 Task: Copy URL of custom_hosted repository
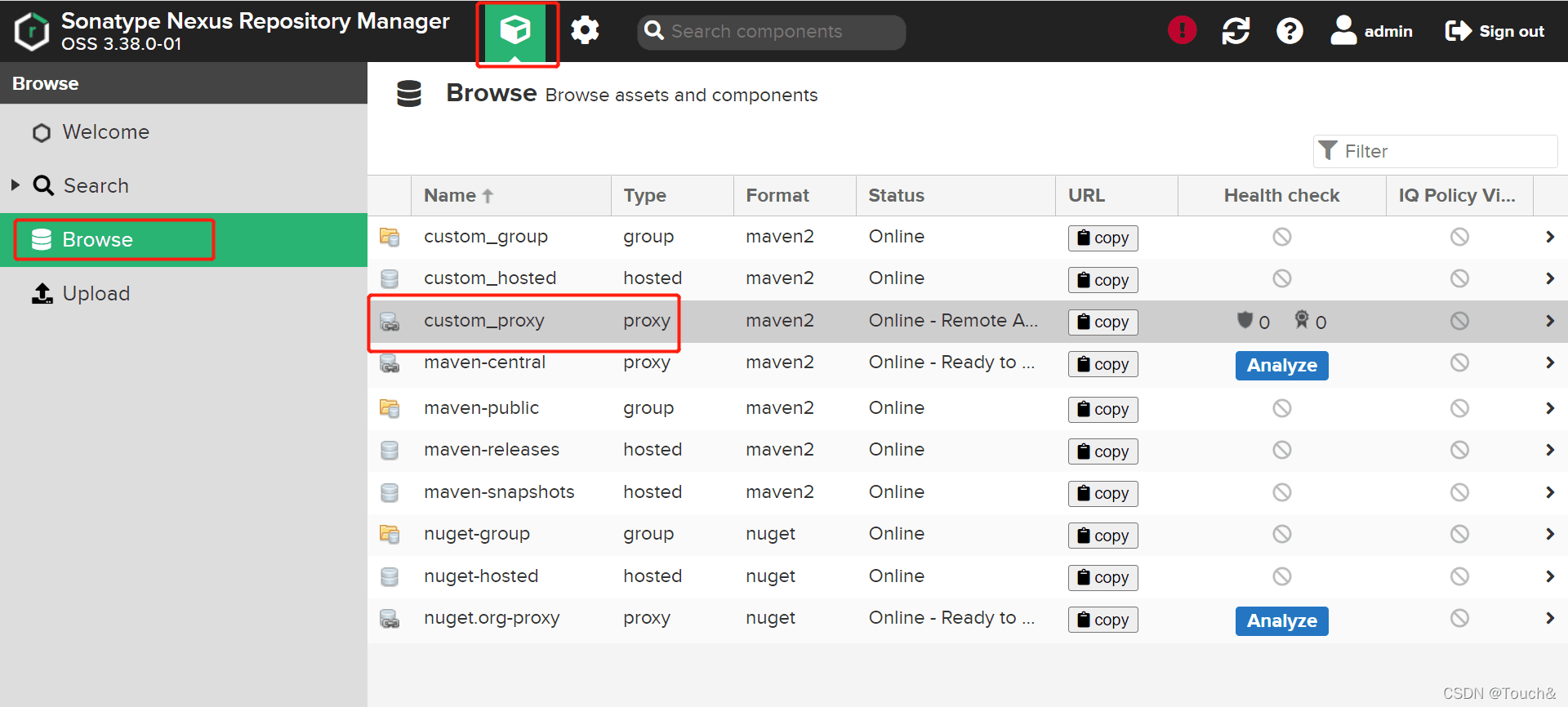coord(1102,280)
